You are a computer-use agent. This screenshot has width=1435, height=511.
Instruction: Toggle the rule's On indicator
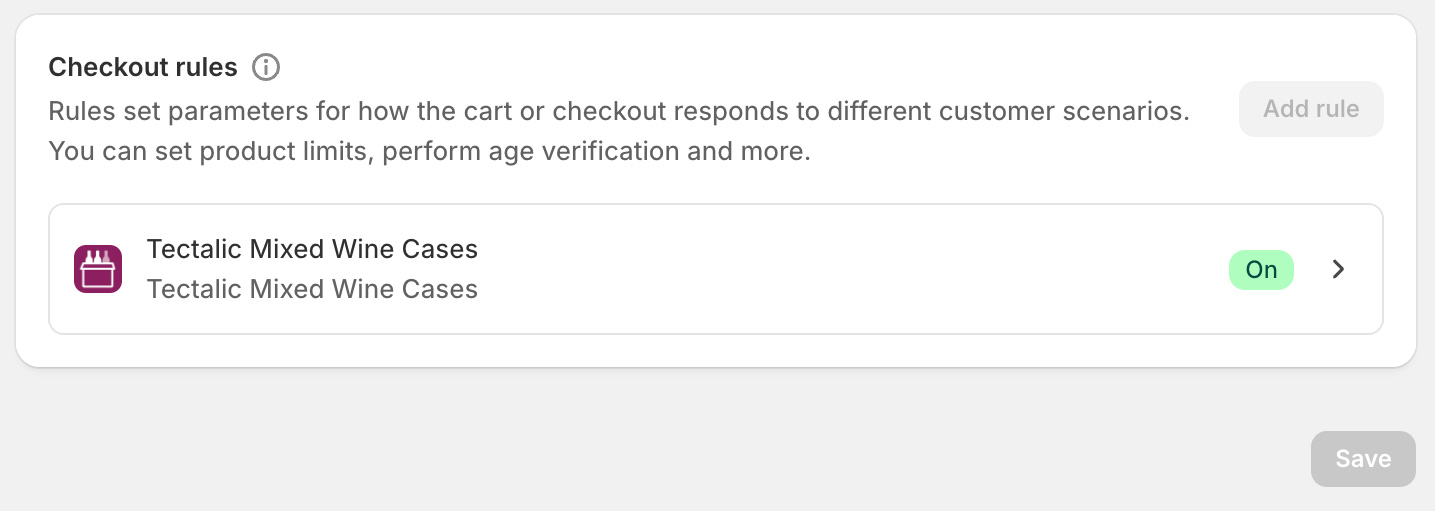tap(1261, 270)
